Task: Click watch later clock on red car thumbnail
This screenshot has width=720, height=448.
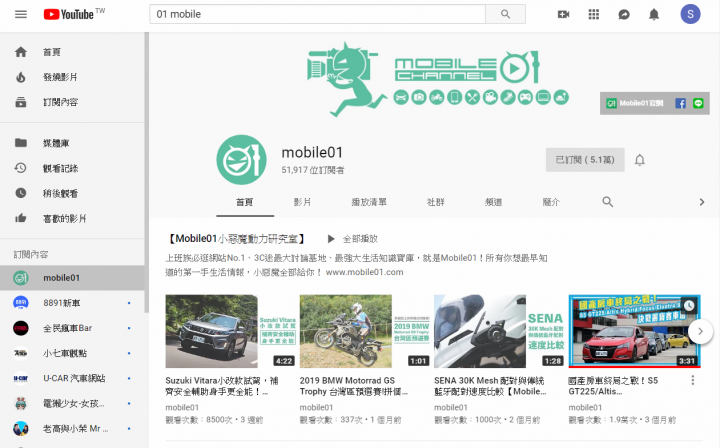Action: coord(689,306)
